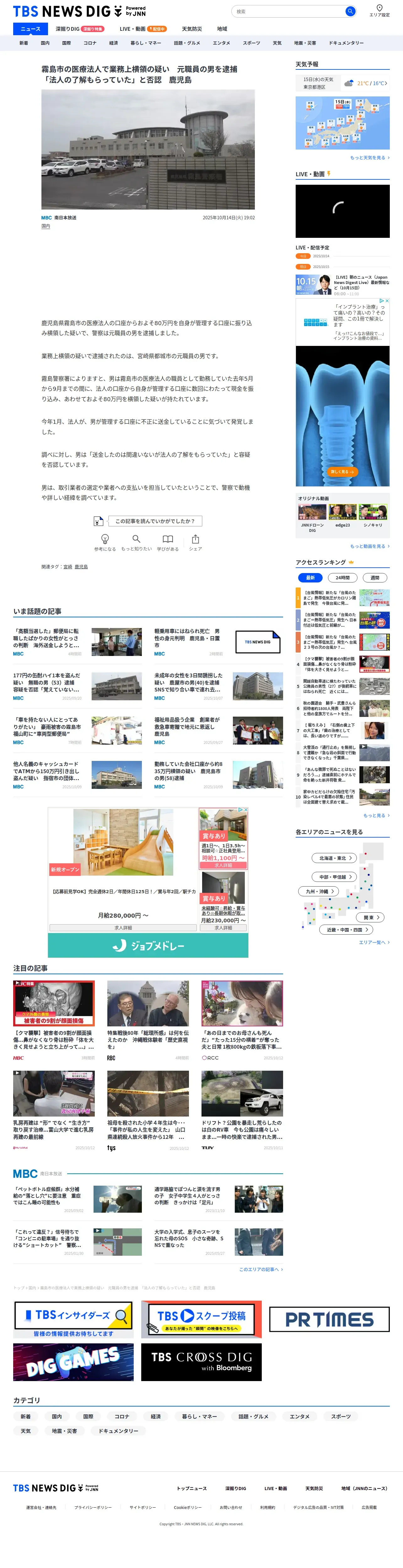The height and width of the screenshot is (1568, 403).
Task: Open the 地域 header tab
Action: click(222, 29)
